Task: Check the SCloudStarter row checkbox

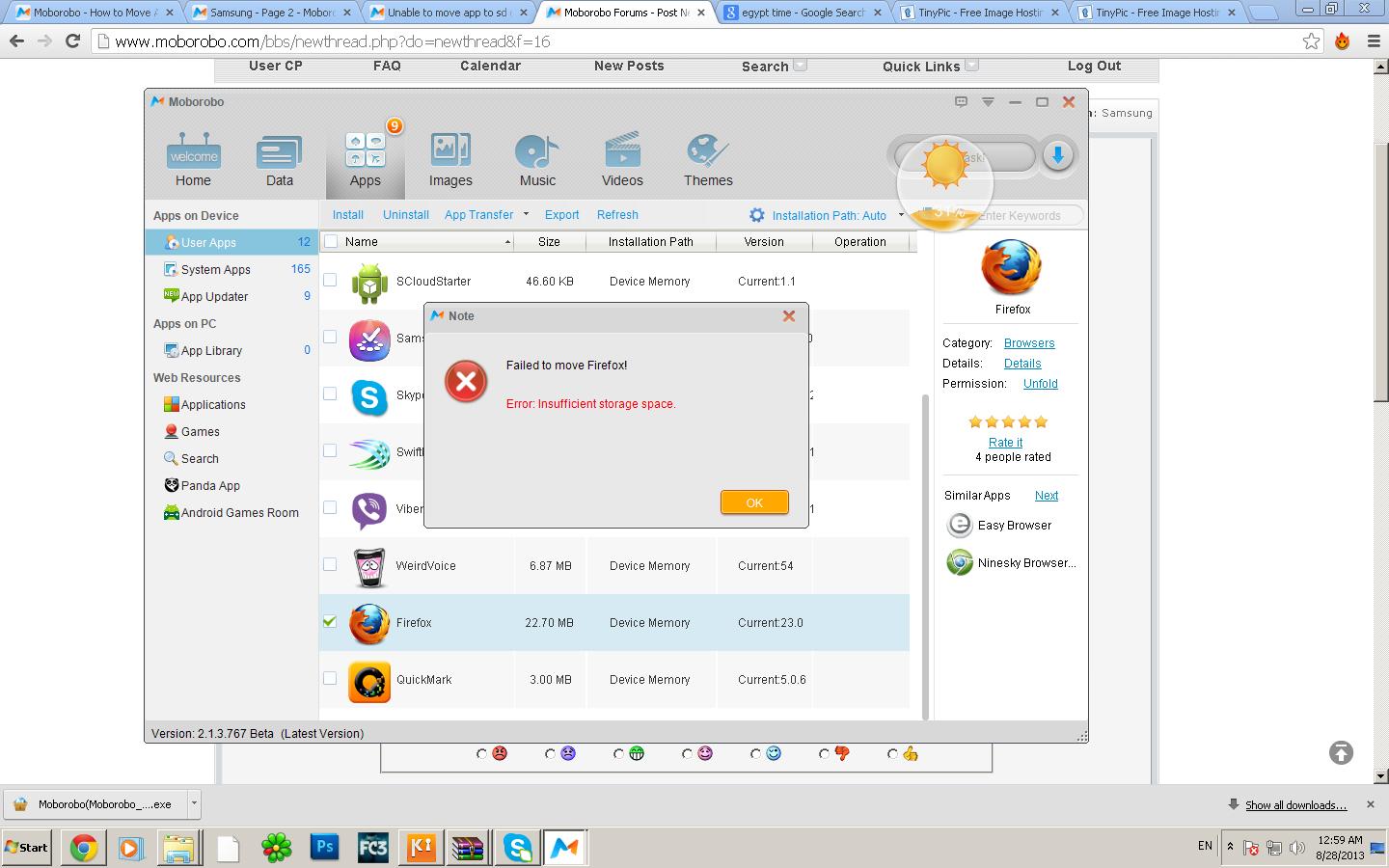Action: [x=330, y=280]
